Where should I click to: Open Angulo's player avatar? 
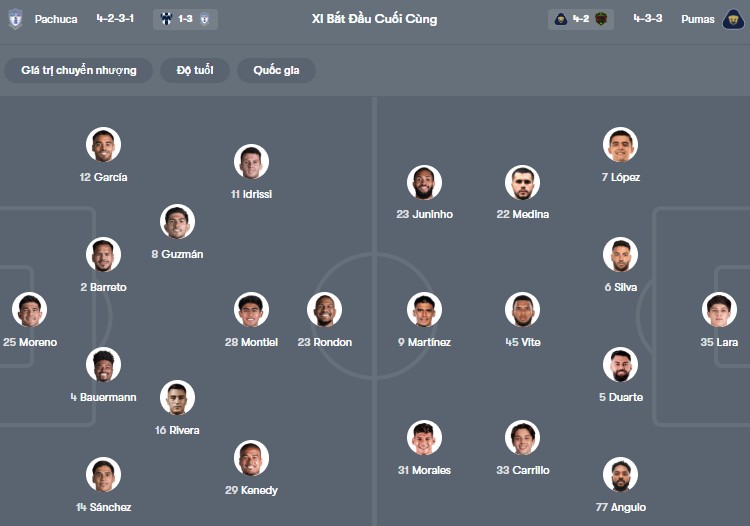coord(620,475)
